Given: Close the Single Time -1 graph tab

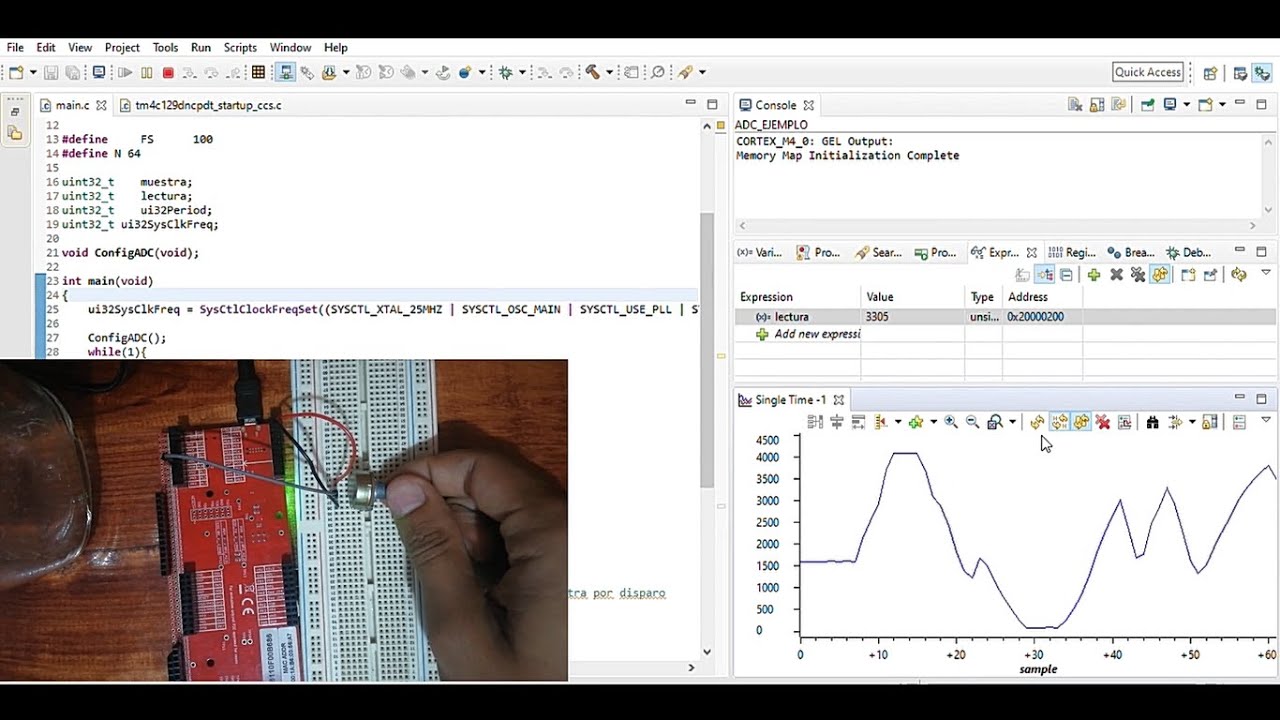Looking at the screenshot, I should point(839,400).
